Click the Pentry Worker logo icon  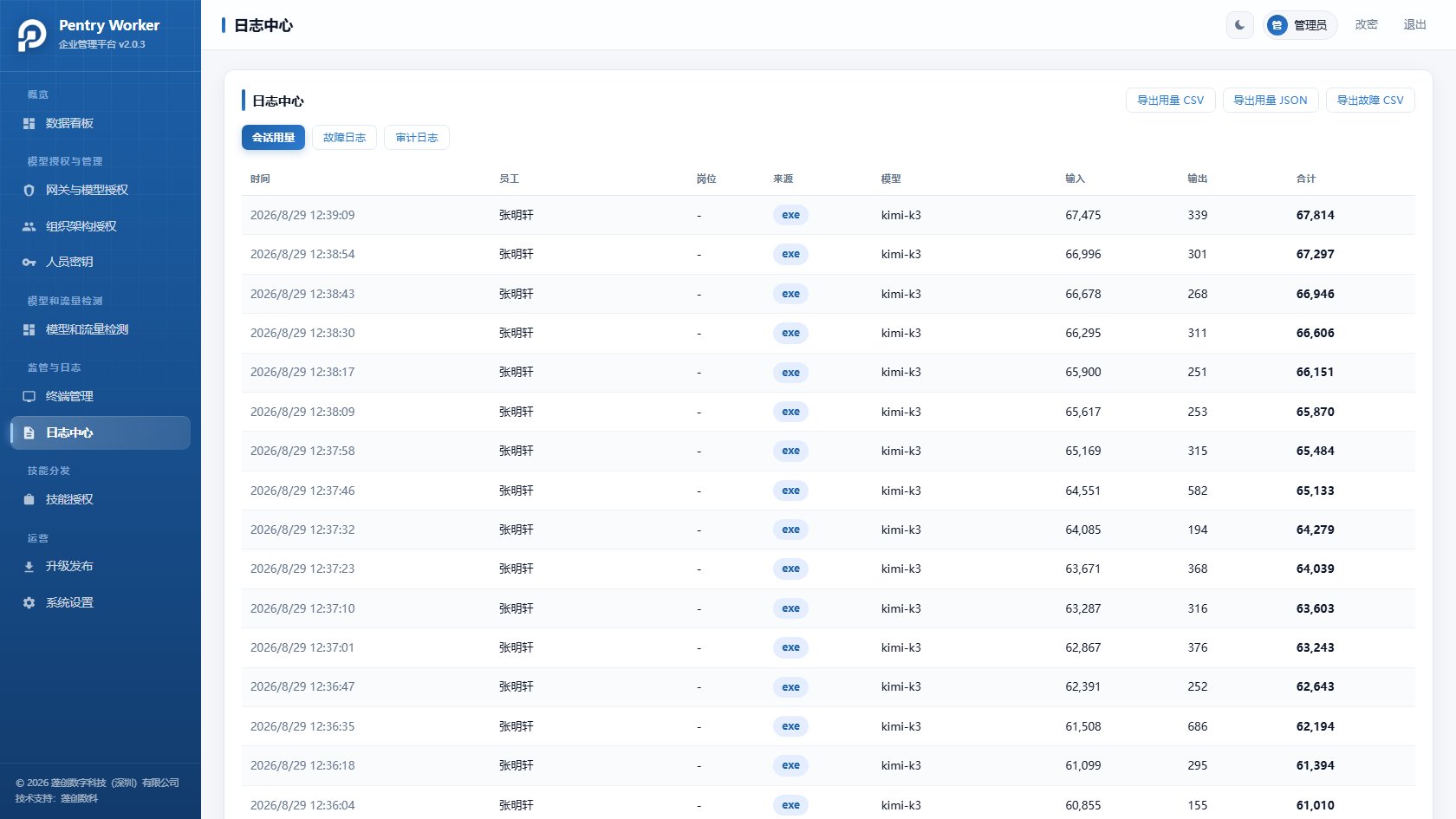coord(32,35)
